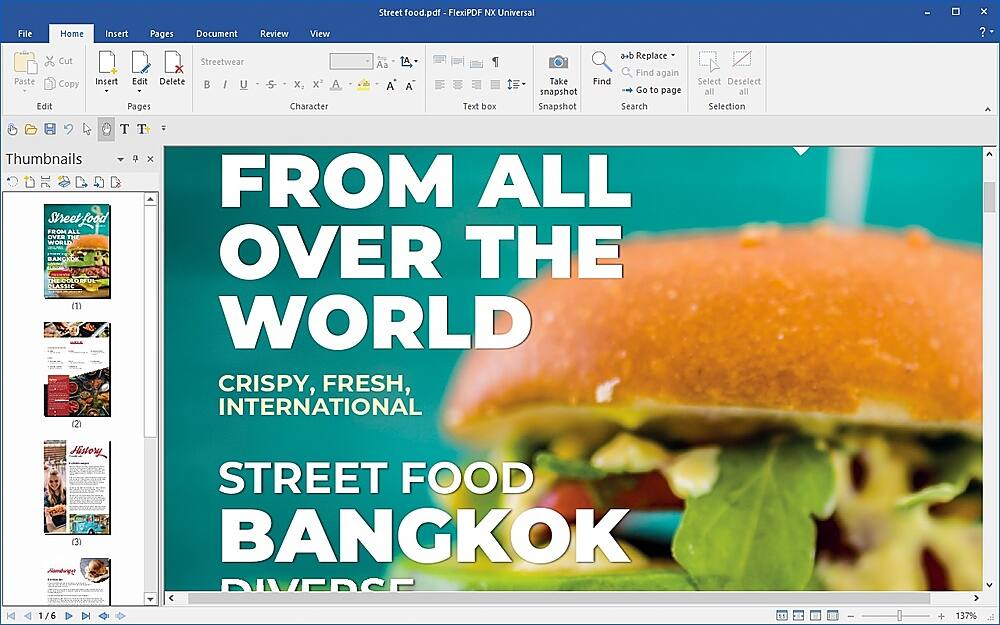Adjust the zoom slider in status bar
The width and height of the screenshot is (1000, 625).
[899, 615]
